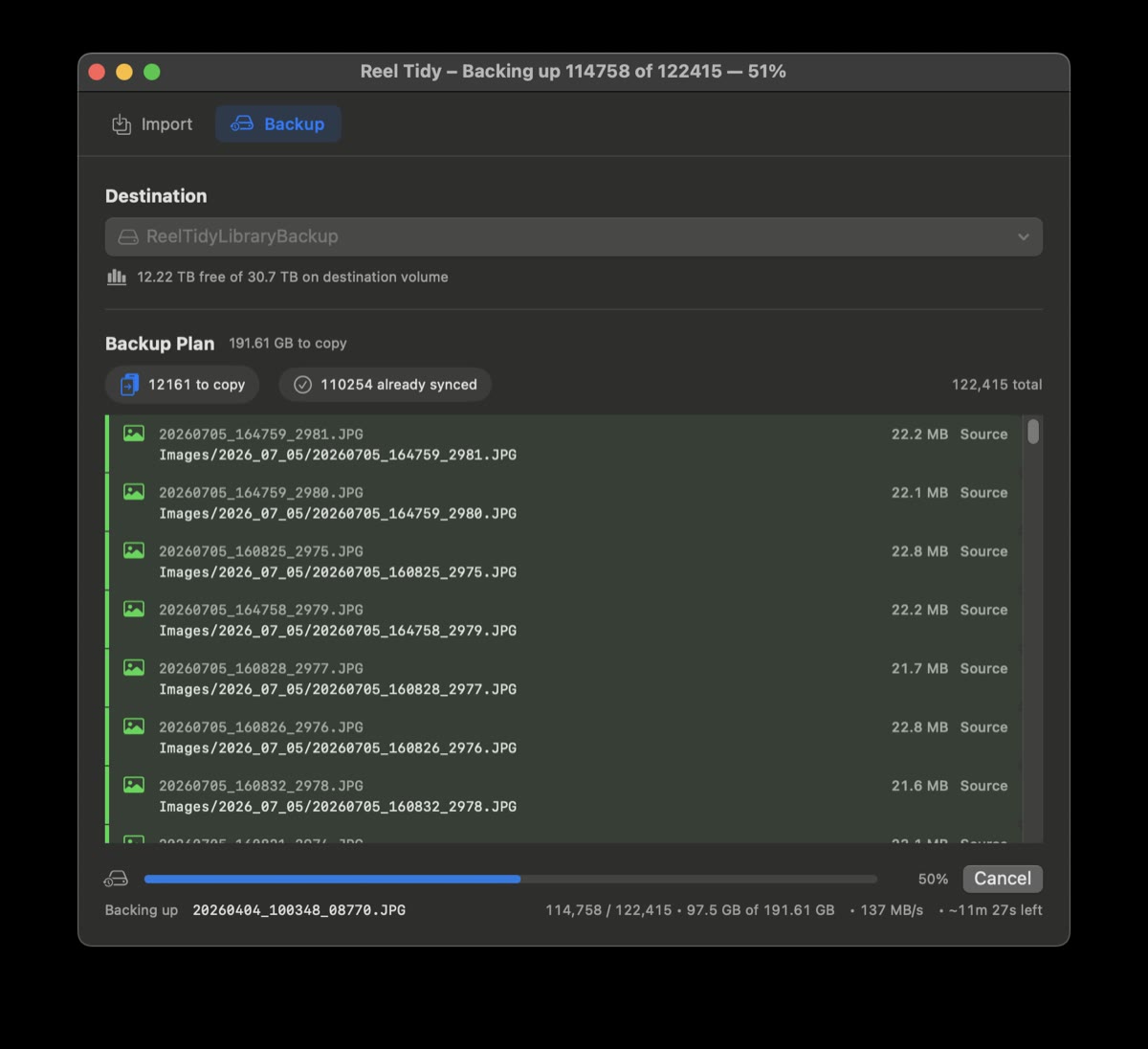This screenshot has height=1049, width=1148.
Task: Click the disk usage bar chart icon
Action: [117, 277]
